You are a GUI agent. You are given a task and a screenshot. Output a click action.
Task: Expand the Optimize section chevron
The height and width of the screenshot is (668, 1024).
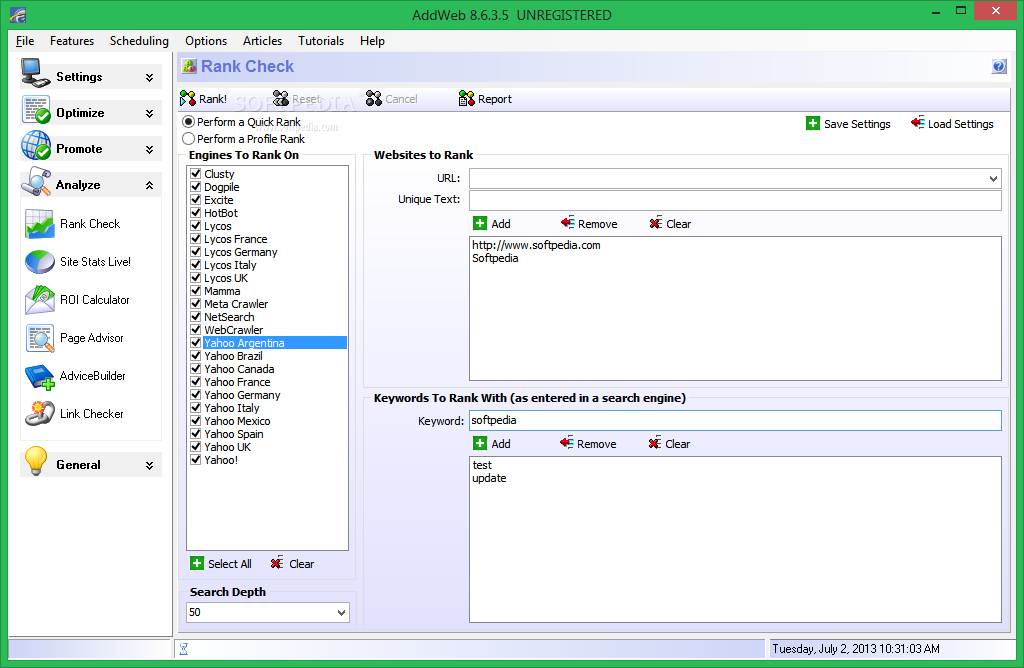(150, 114)
